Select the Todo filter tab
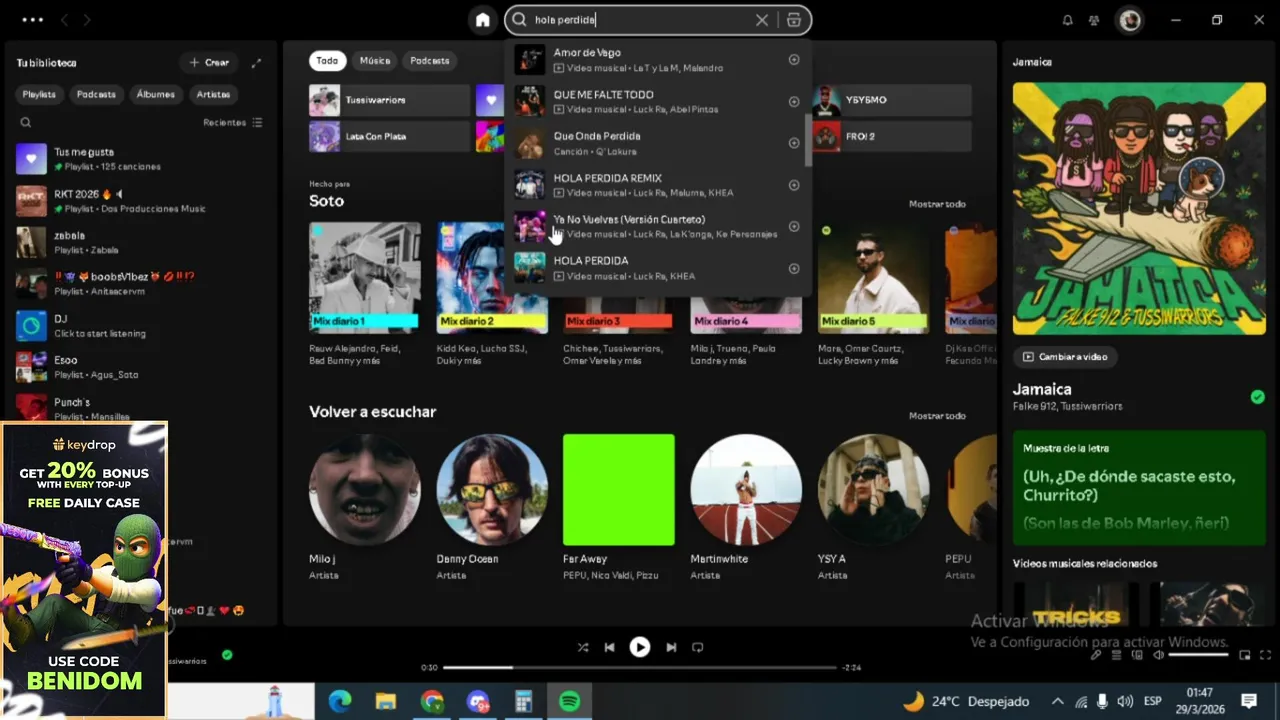Screen dimensions: 1280x720 point(327,61)
